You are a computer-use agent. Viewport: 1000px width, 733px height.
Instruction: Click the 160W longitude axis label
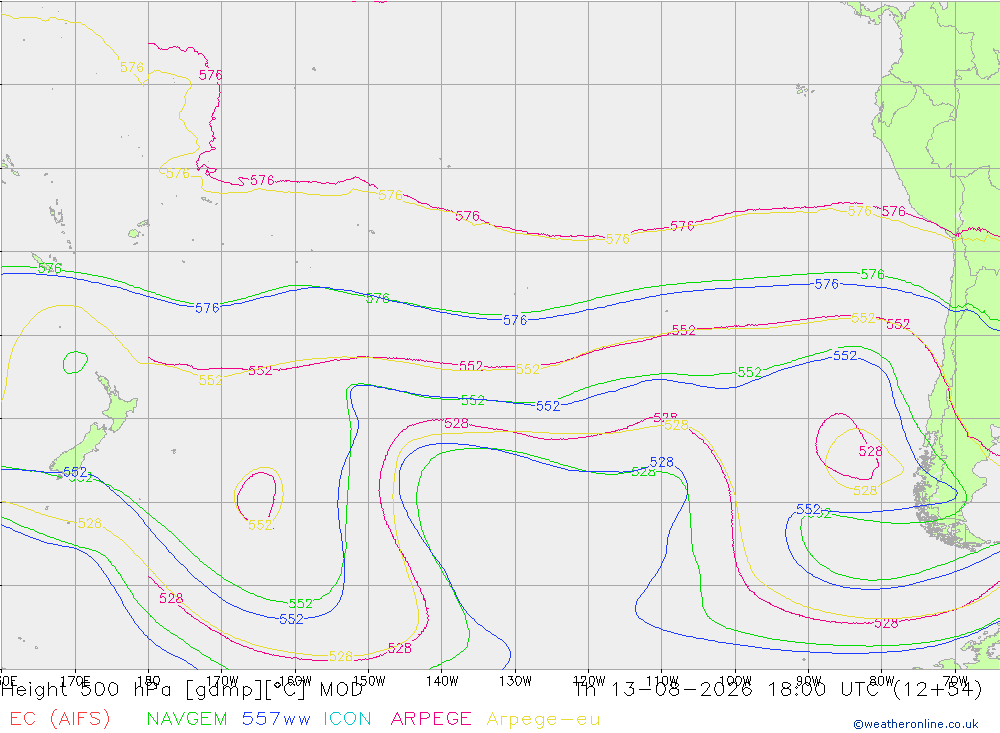295,681
